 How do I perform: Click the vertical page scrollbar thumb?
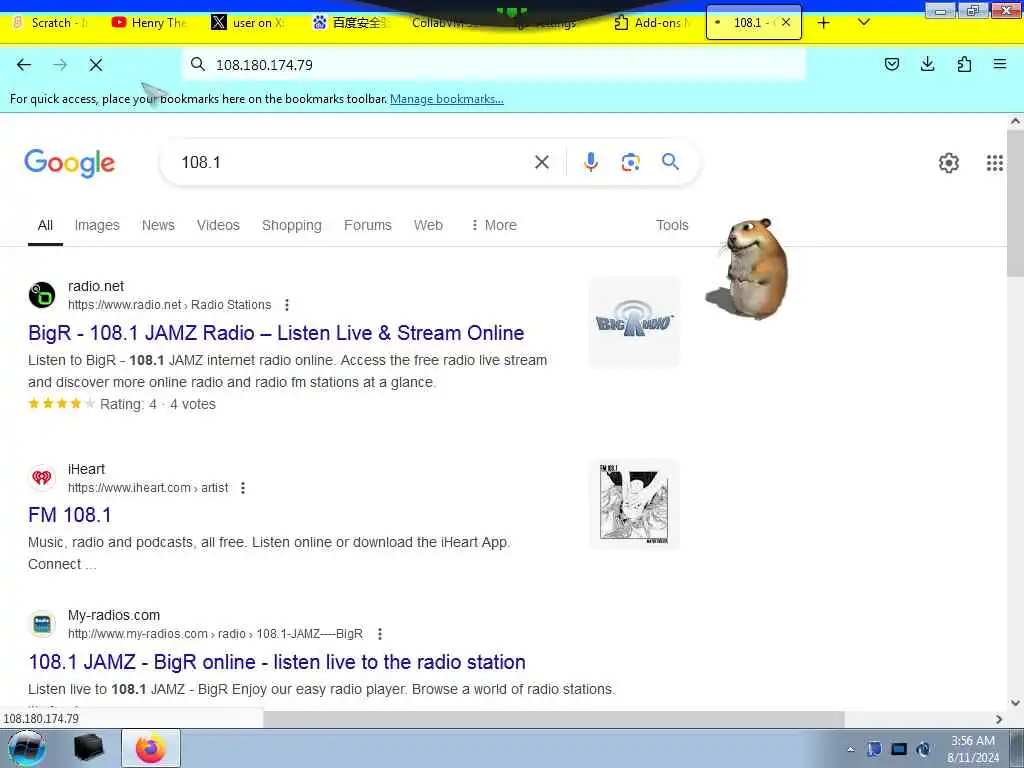tap(1015, 202)
